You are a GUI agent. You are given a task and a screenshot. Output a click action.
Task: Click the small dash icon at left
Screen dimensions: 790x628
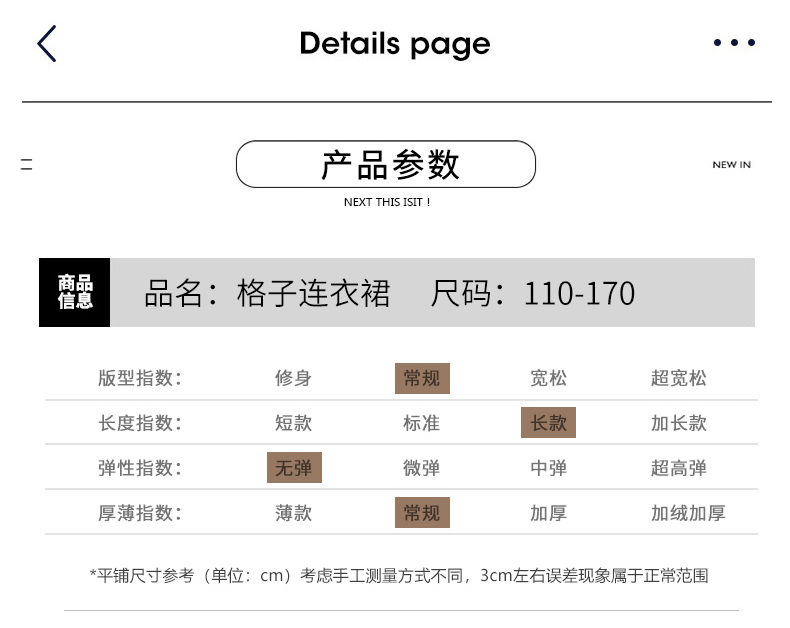27,165
